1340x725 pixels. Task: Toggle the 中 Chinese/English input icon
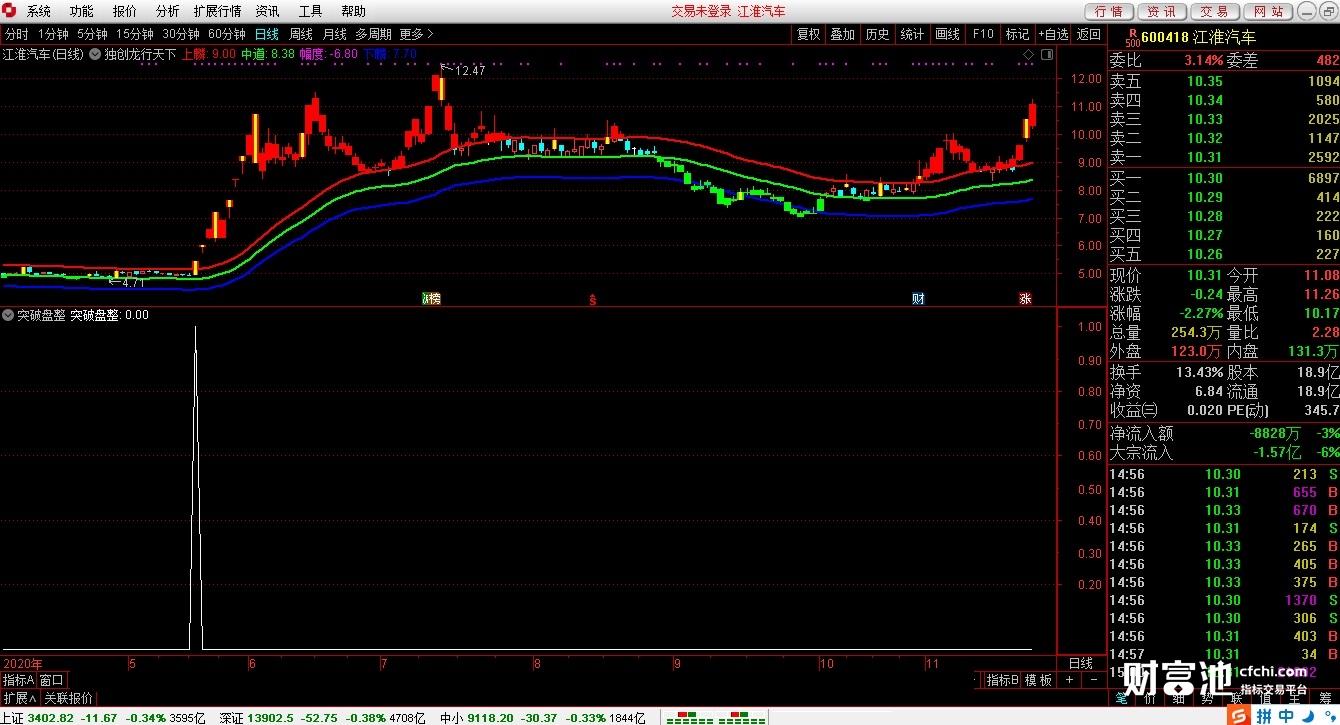(x=1286, y=716)
